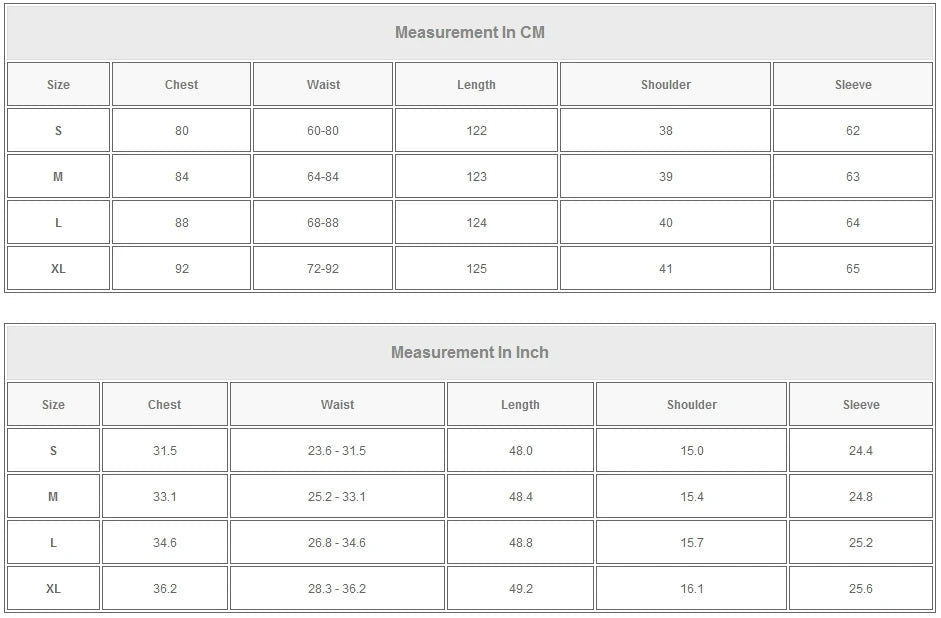Click the sleeve value 62 cell
This screenshot has height=618, width=941.
[852, 131]
